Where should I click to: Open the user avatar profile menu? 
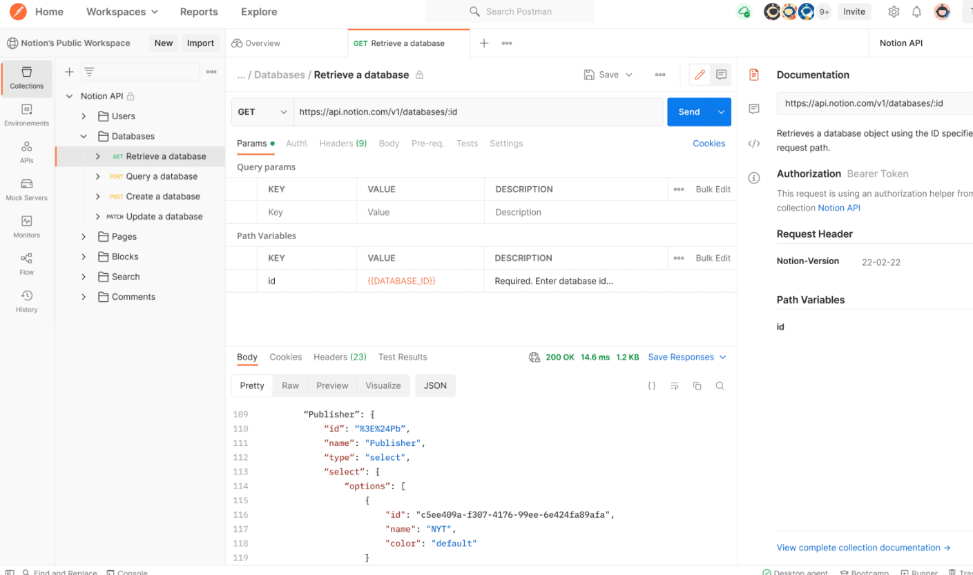[942, 11]
